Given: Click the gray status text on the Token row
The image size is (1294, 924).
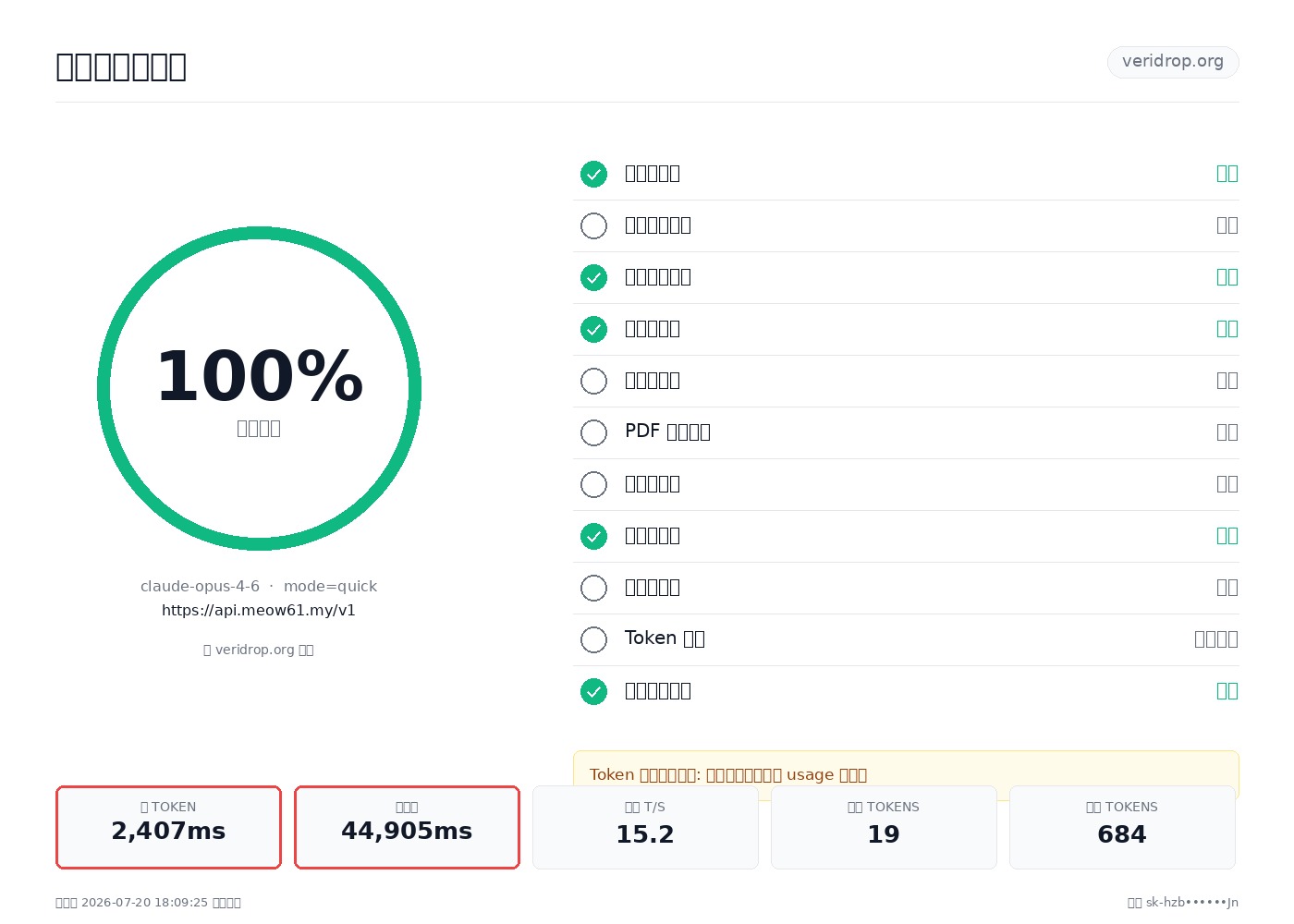Looking at the screenshot, I should [x=1215, y=638].
